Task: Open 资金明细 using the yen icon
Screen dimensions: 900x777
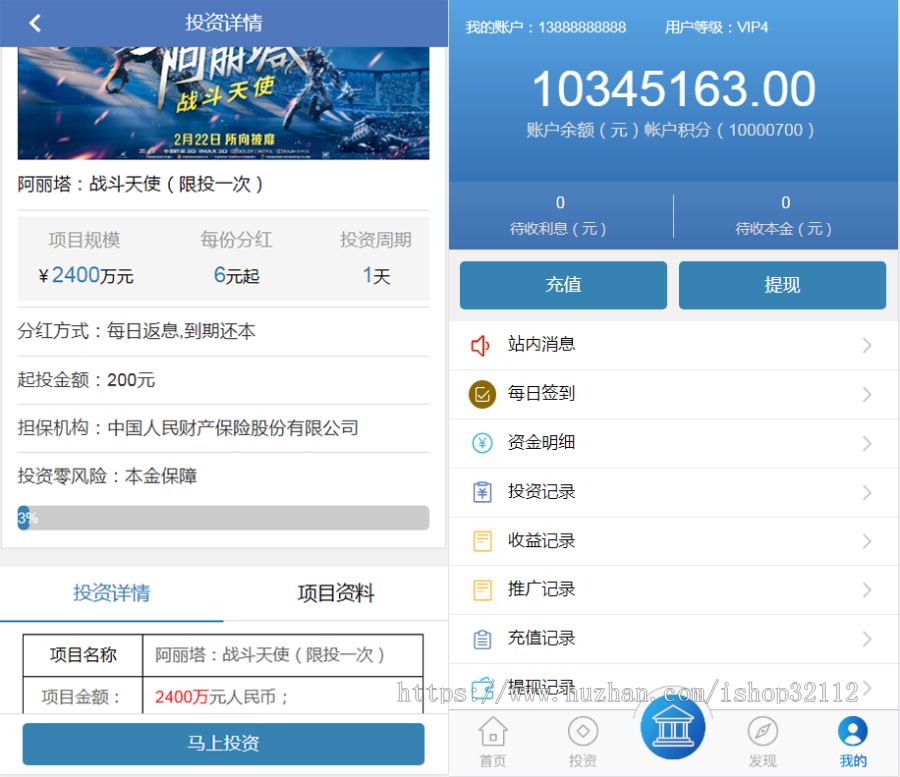Action: click(x=481, y=442)
